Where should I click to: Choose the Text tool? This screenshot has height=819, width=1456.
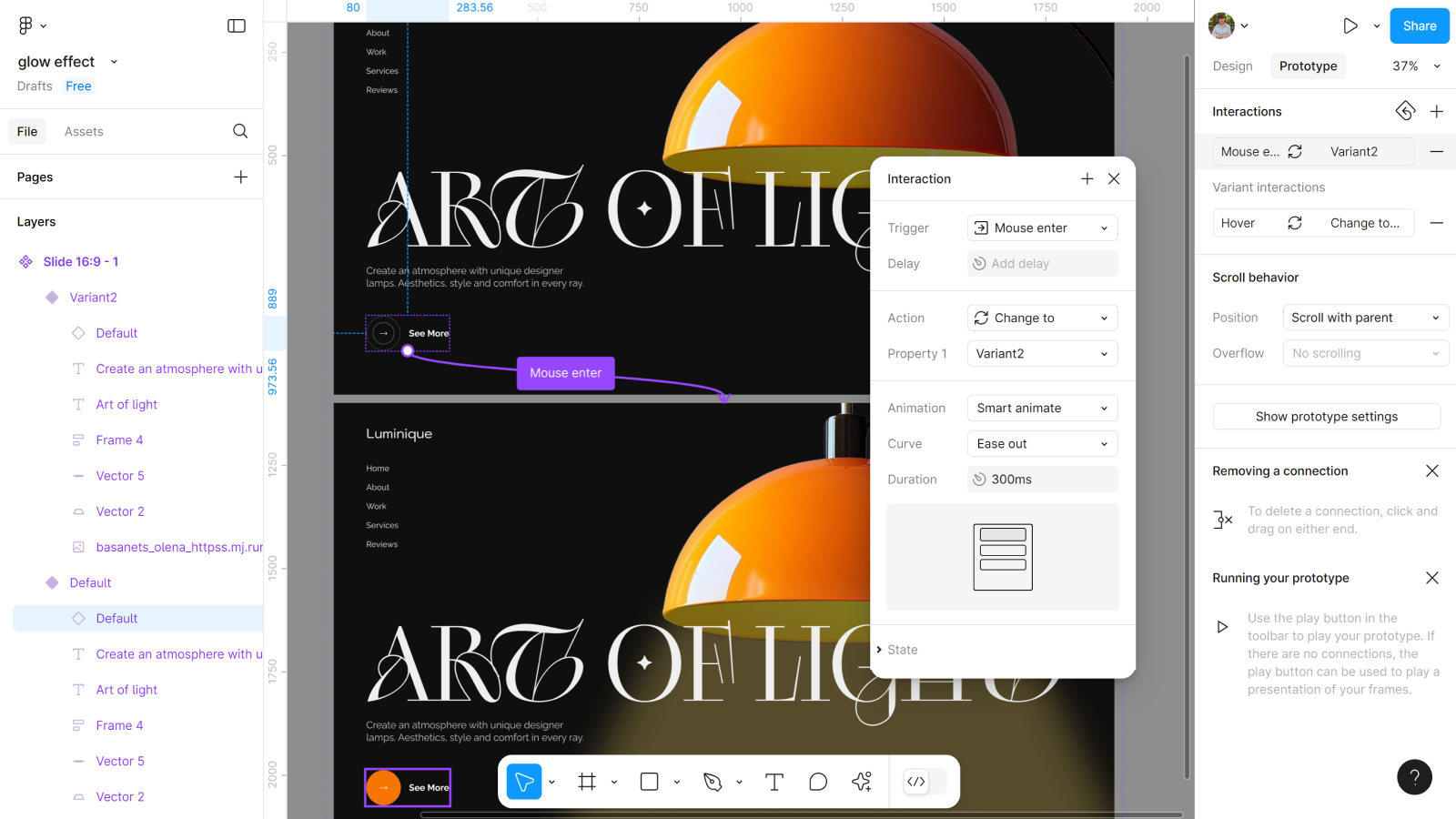coord(774,782)
